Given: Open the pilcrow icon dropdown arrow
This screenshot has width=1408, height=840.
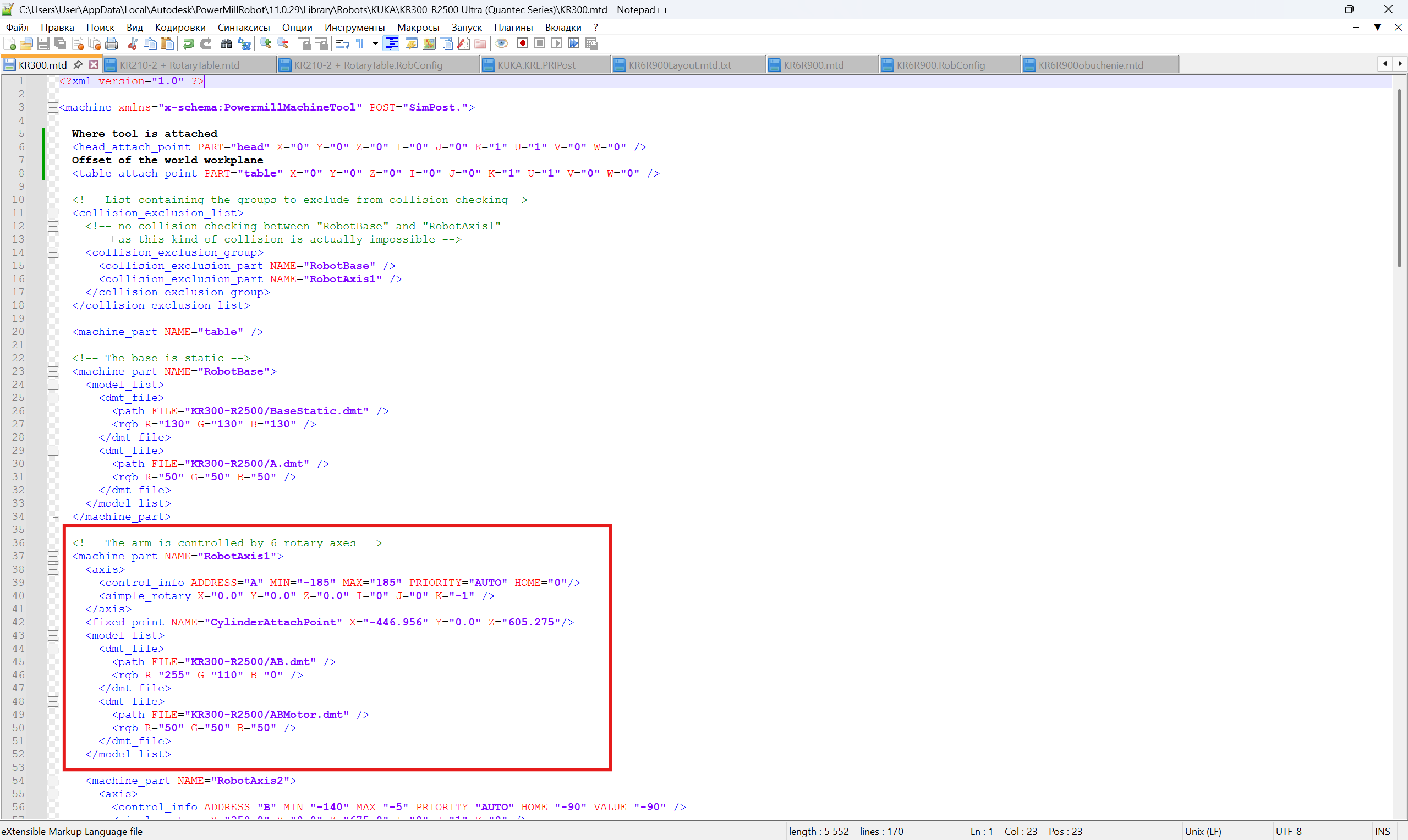Looking at the screenshot, I should coord(375,44).
